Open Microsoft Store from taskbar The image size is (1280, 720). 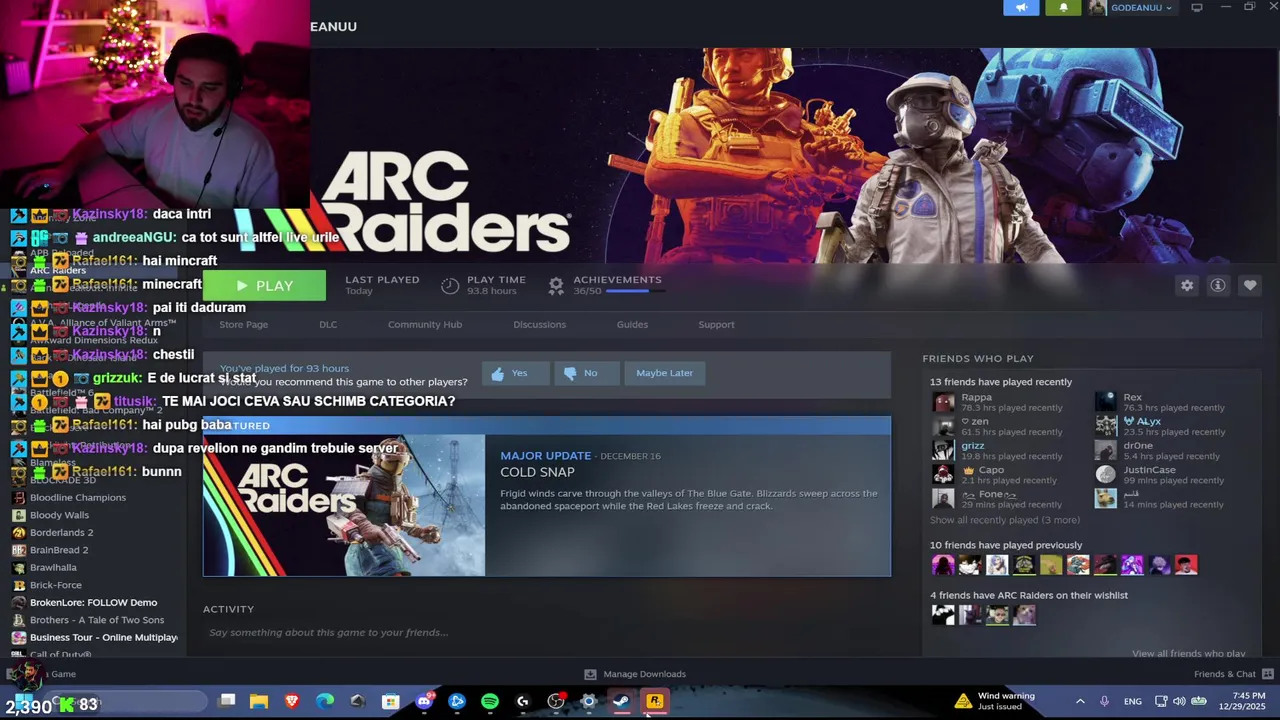tap(391, 702)
